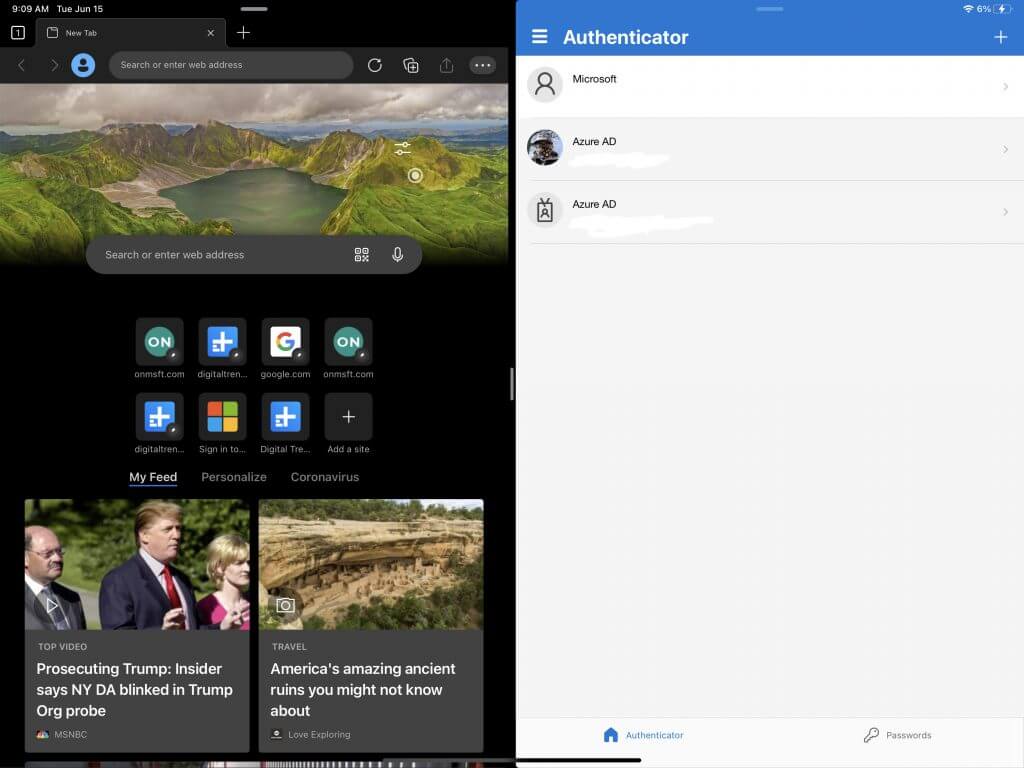Open the ancient ruins photo thumbnail
1024x768 pixels.
coord(371,564)
